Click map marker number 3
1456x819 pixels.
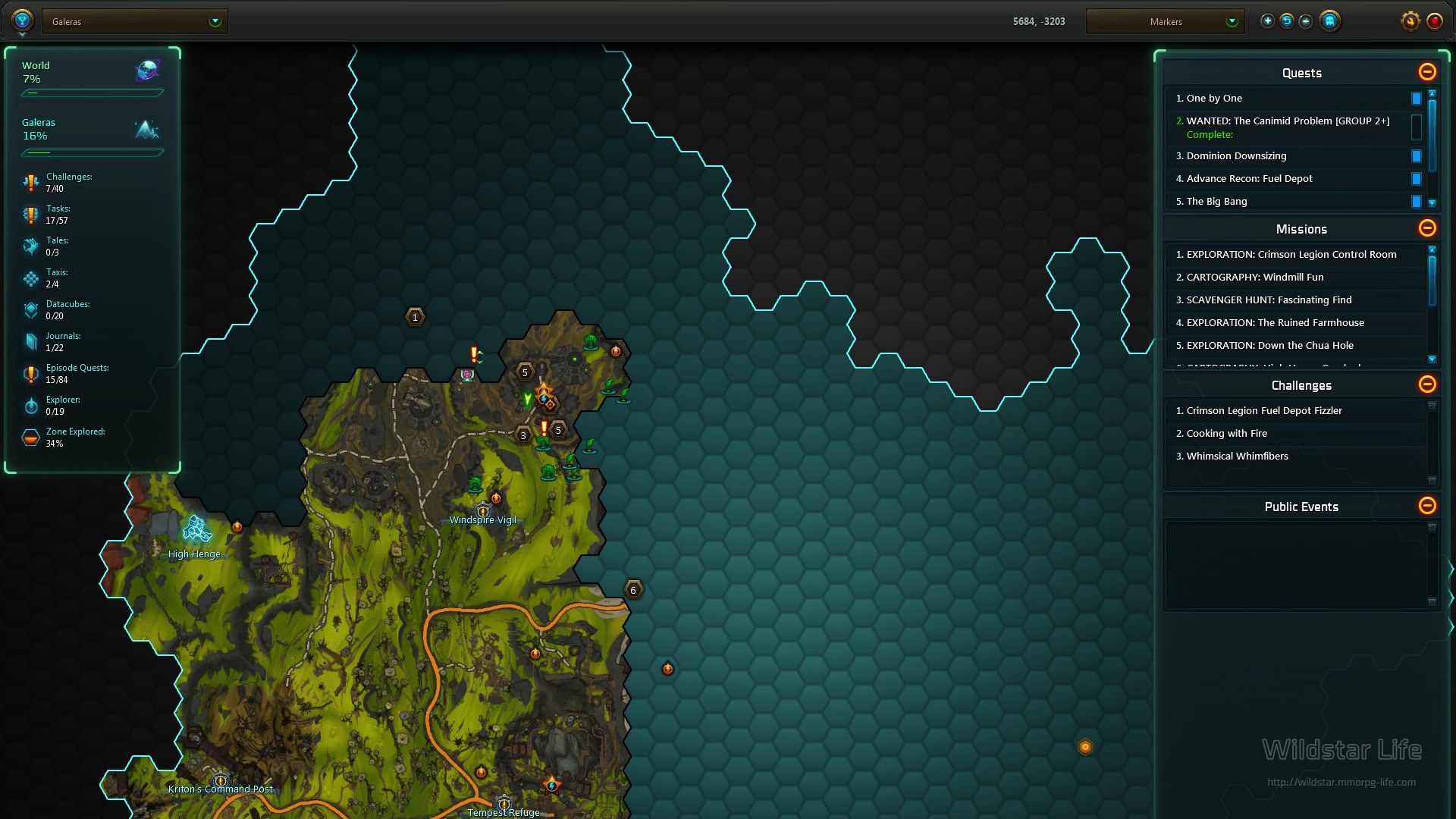[523, 435]
